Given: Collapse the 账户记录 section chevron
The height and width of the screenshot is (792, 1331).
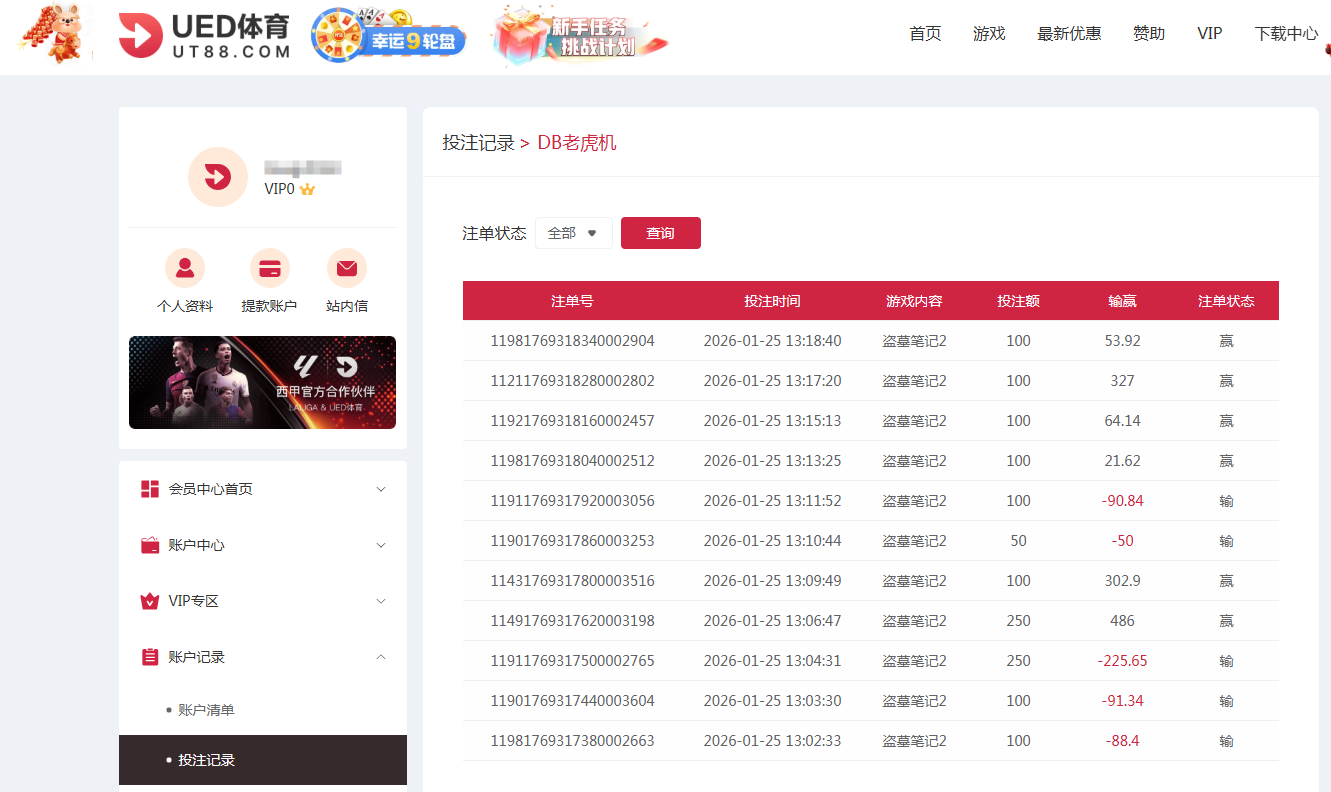Looking at the screenshot, I should (380, 657).
